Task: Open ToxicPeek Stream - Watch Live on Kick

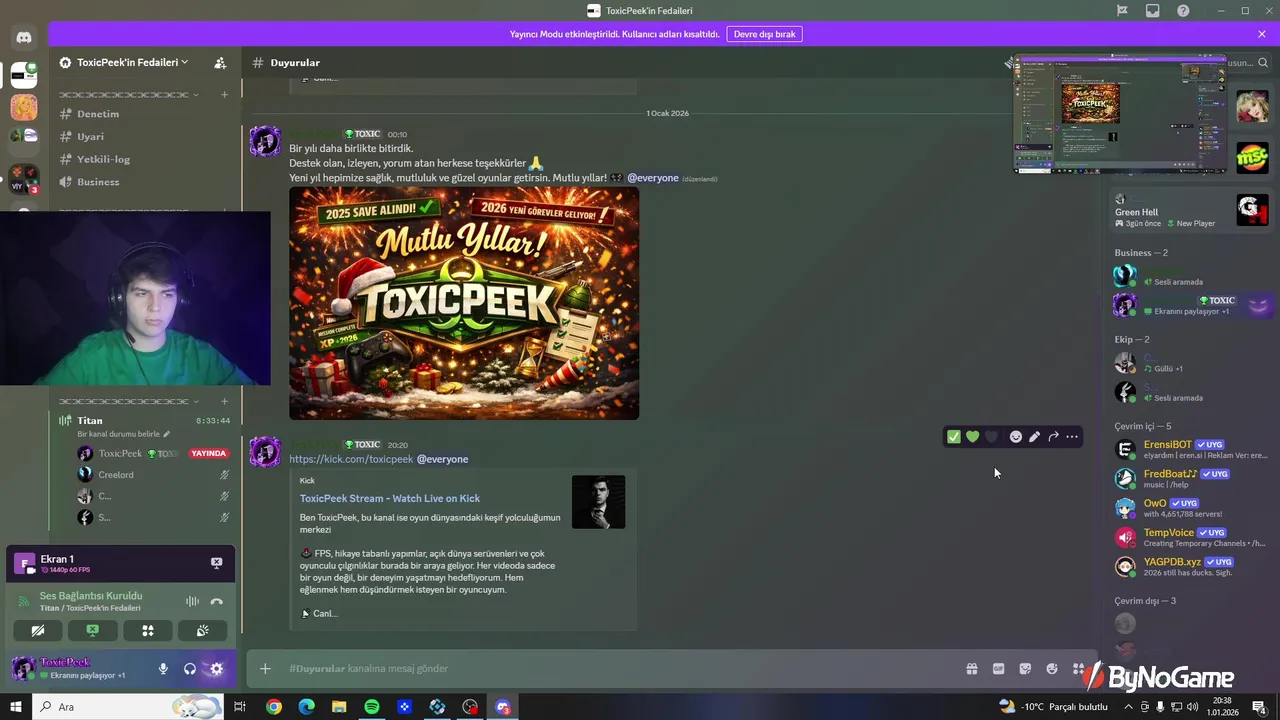Action: (x=390, y=498)
